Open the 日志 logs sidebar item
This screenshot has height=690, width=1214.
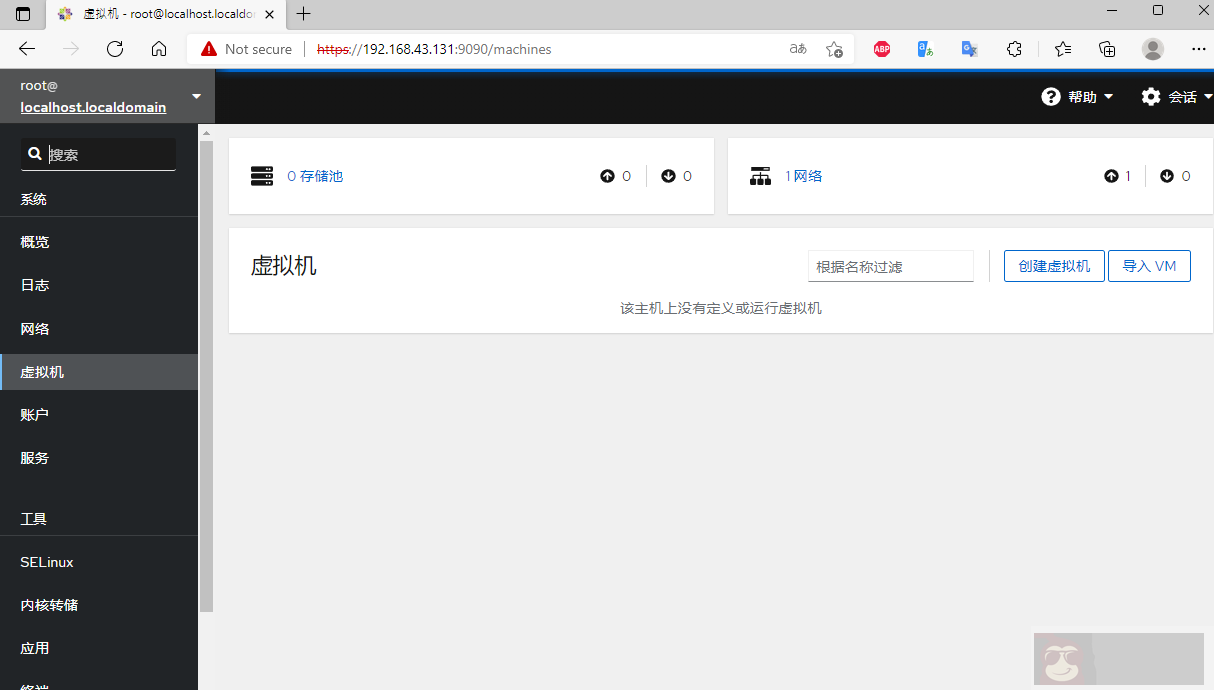(x=35, y=285)
